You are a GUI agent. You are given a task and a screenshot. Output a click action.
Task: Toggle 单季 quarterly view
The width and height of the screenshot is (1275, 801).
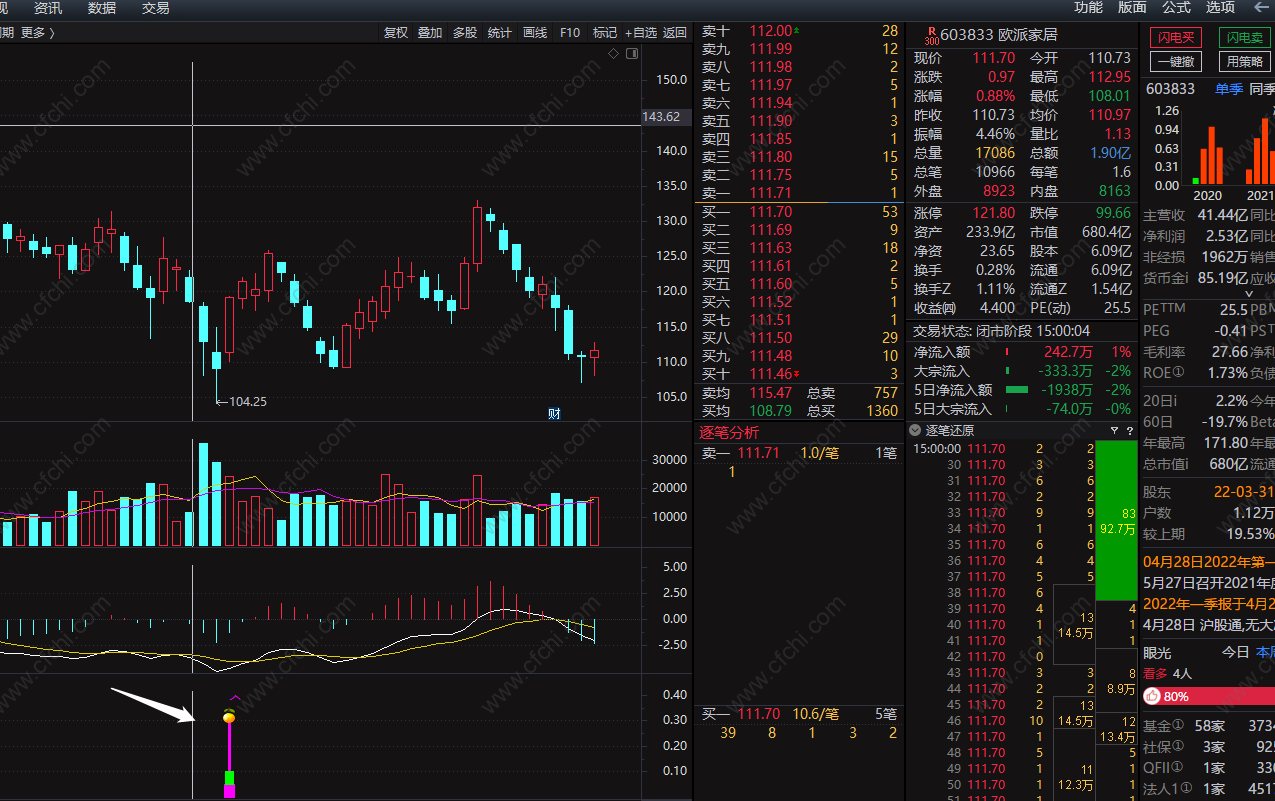pos(1229,88)
